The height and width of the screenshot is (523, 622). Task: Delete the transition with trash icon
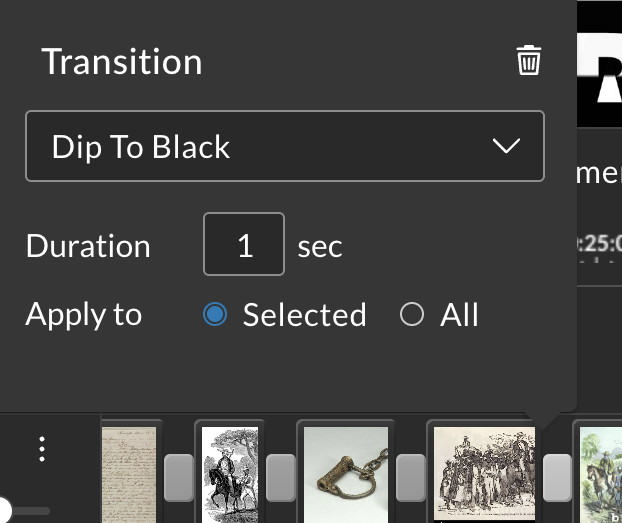[x=529, y=60]
